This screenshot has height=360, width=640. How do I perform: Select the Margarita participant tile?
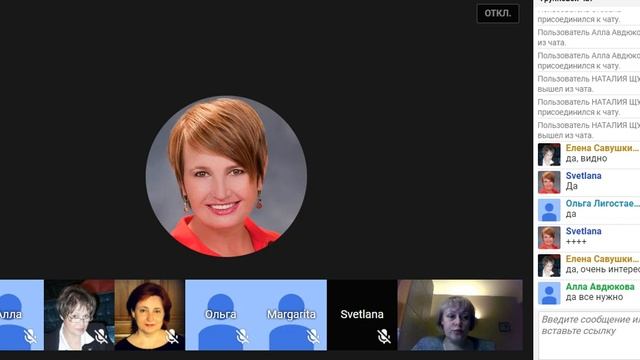(x=291, y=315)
